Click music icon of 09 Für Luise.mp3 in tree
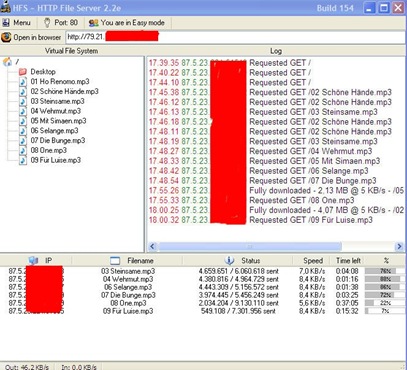 tap(23, 160)
